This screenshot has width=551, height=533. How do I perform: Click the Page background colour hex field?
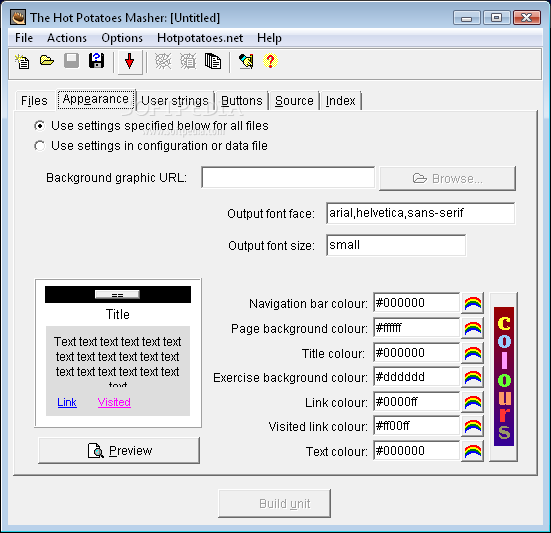coord(416,328)
